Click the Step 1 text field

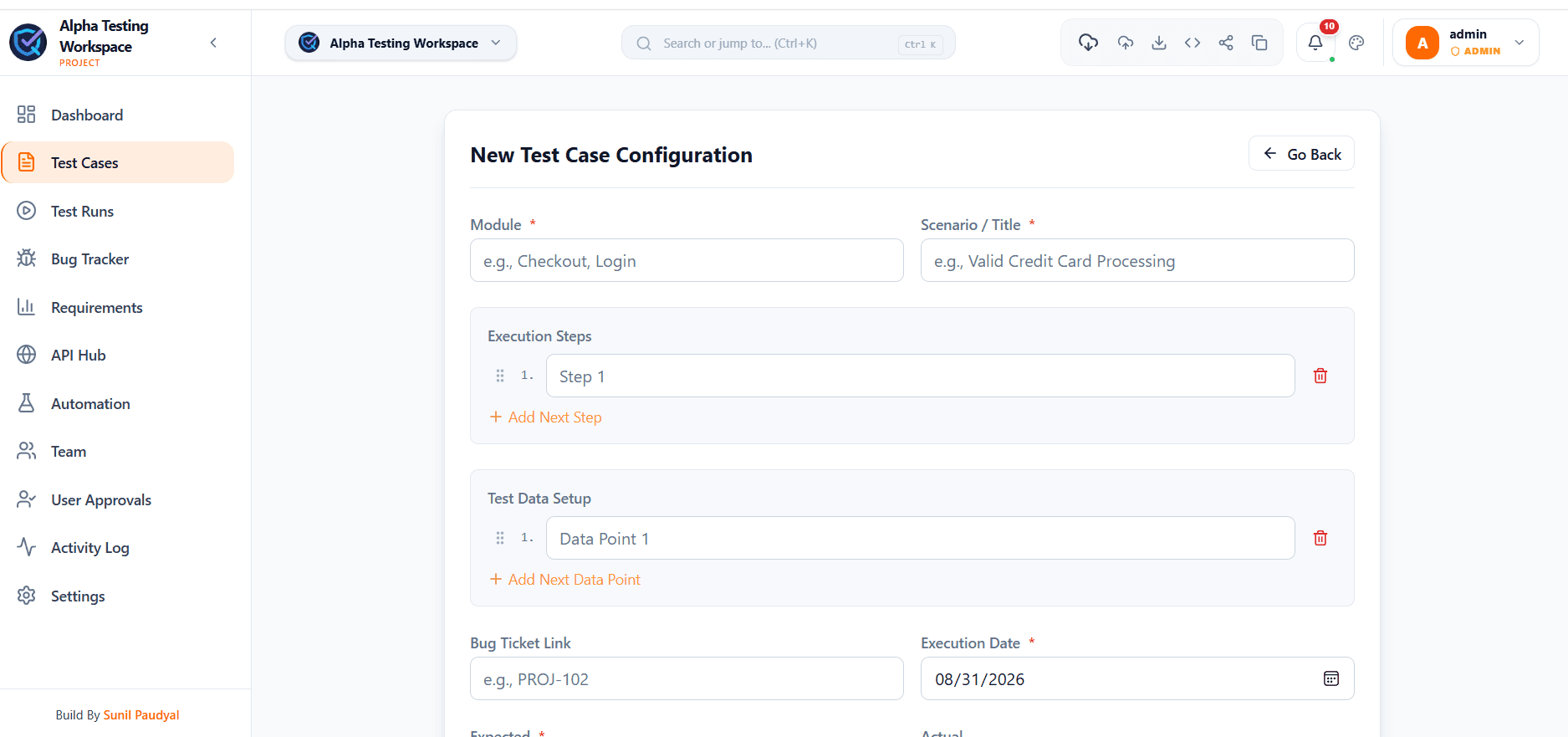click(920, 376)
